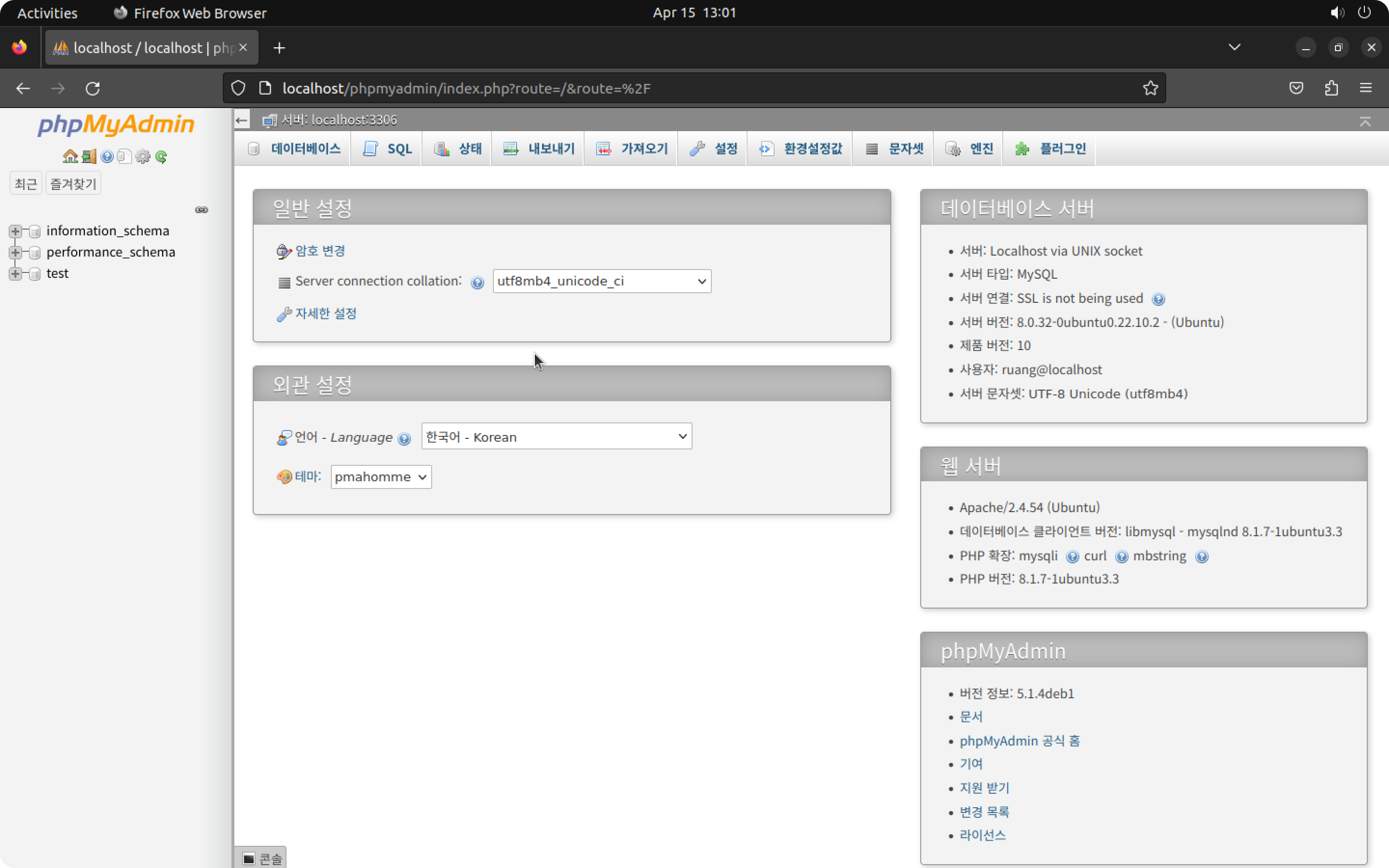Open the 라이선스 license link
Screen dimensions: 1389x868
[982, 835]
